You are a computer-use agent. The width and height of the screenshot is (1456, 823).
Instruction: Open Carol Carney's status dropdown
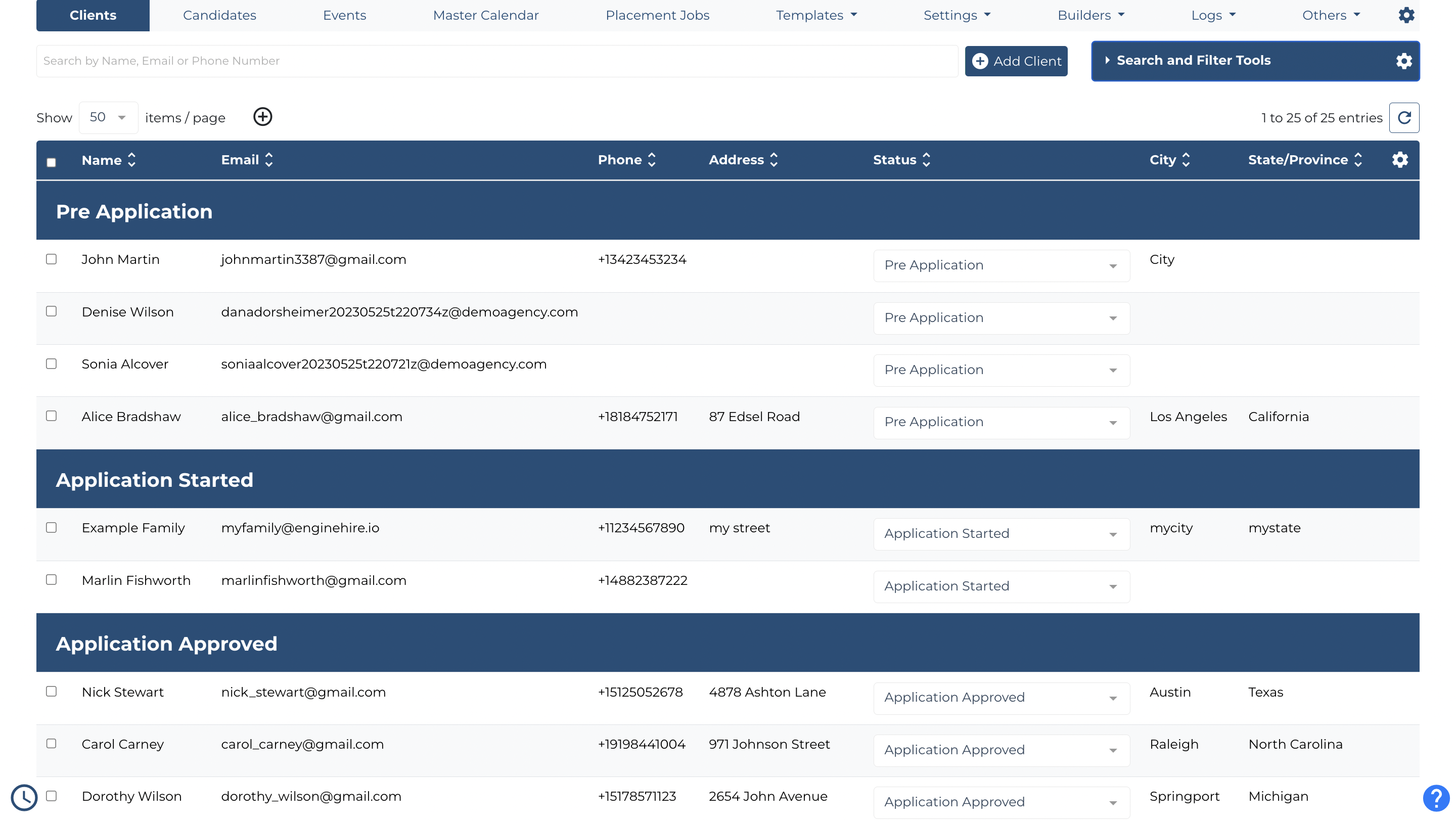(1002, 751)
